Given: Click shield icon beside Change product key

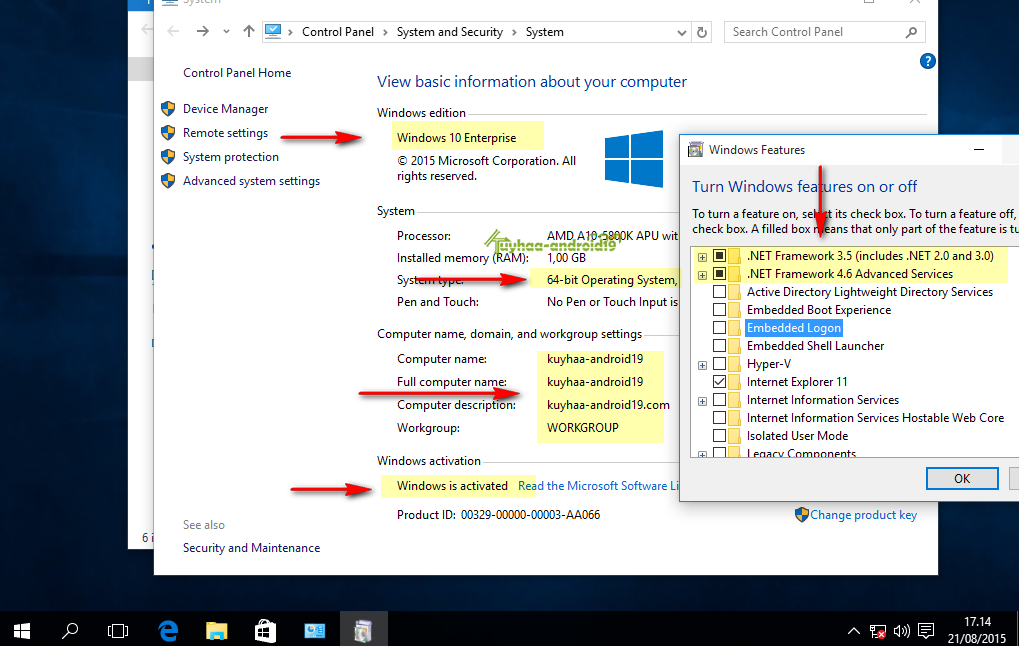Looking at the screenshot, I should [x=801, y=515].
